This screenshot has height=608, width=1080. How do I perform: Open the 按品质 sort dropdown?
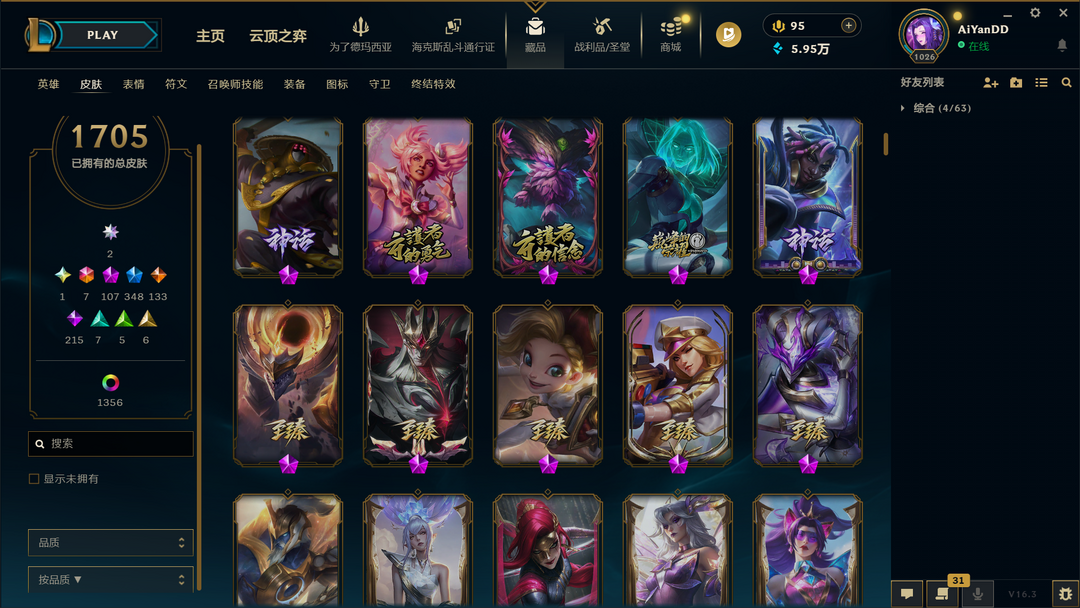coord(110,580)
